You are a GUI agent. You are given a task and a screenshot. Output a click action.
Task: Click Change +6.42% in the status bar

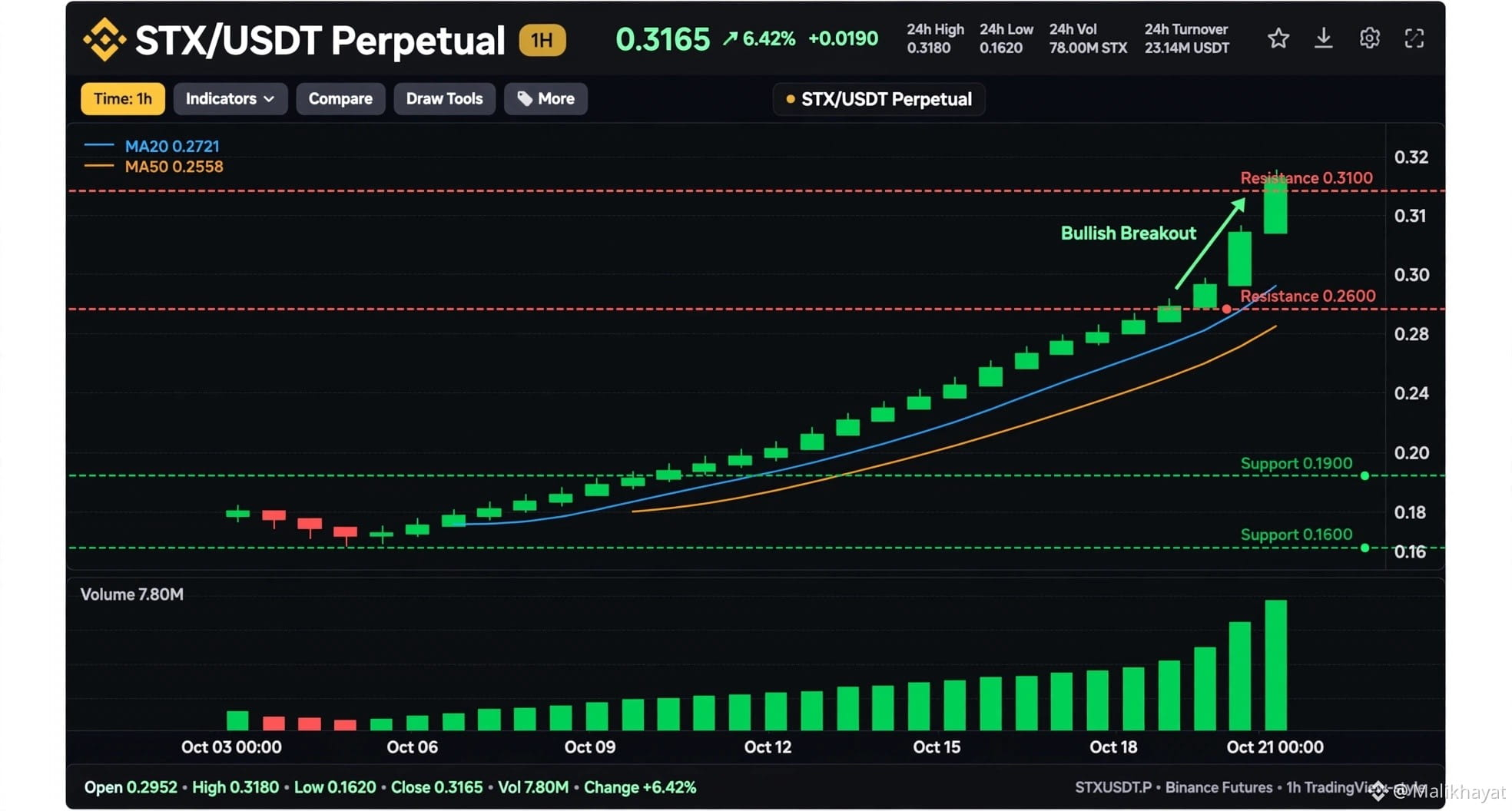[640, 787]
